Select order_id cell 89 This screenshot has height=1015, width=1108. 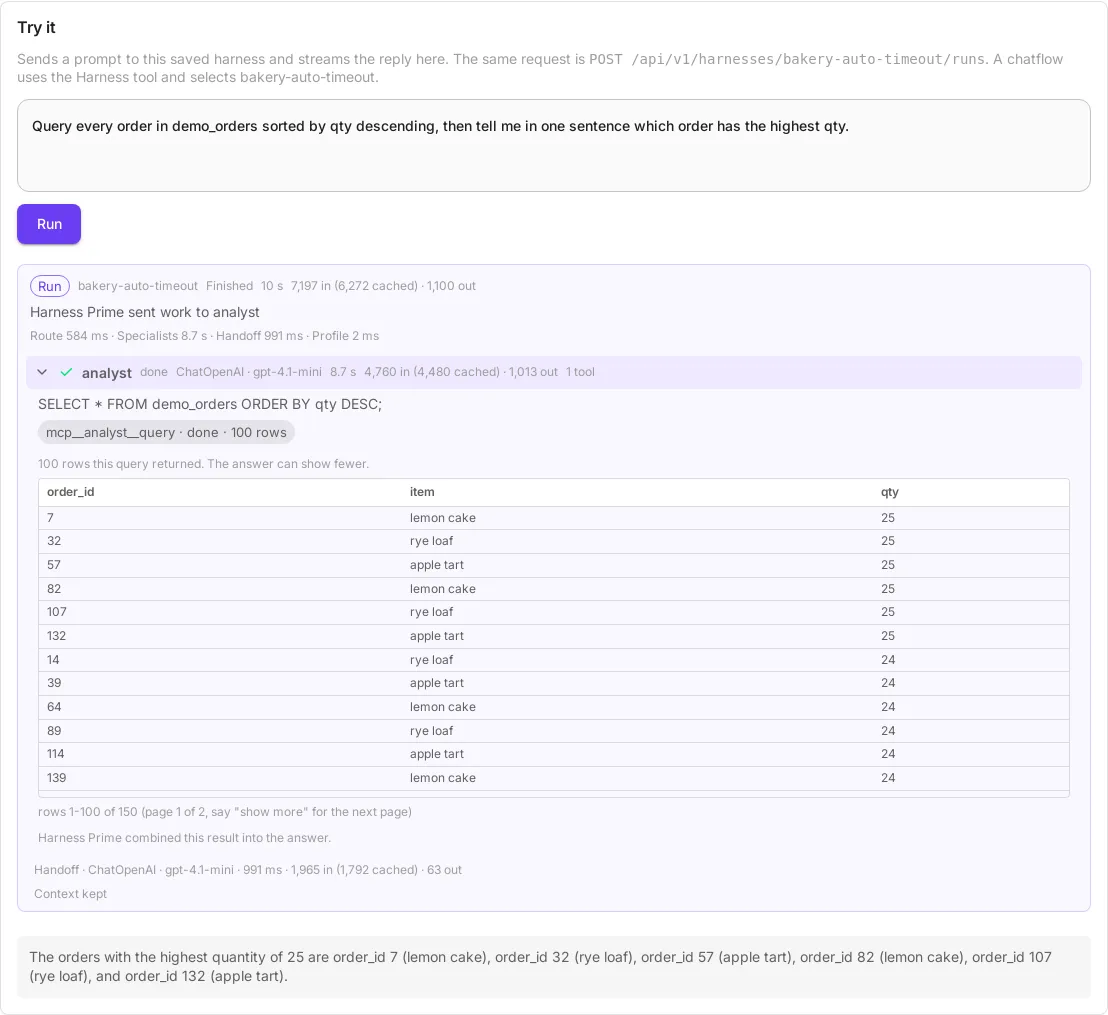(x=54, y=731)
